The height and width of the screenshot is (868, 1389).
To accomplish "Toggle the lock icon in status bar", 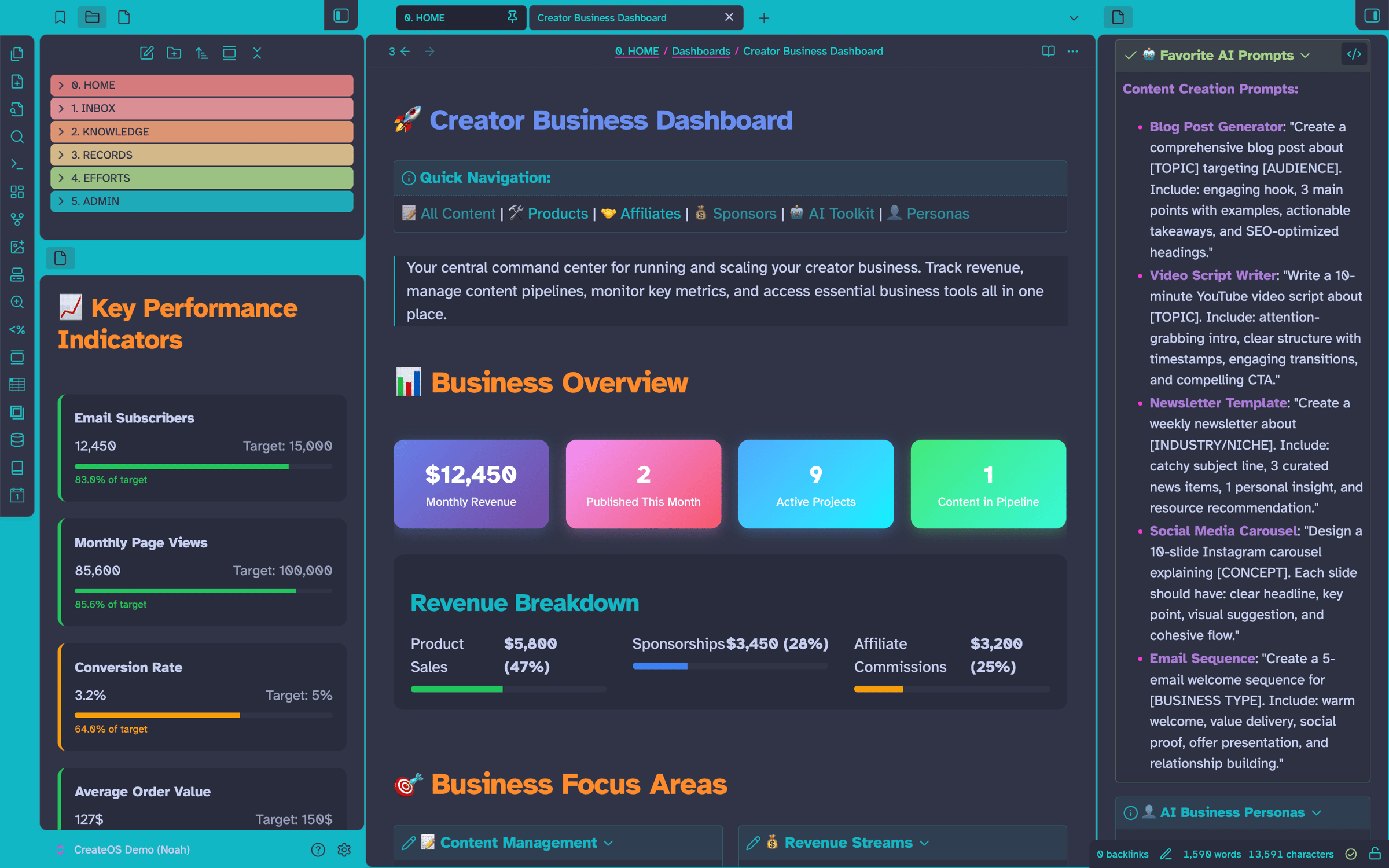I will (1375, 854).
